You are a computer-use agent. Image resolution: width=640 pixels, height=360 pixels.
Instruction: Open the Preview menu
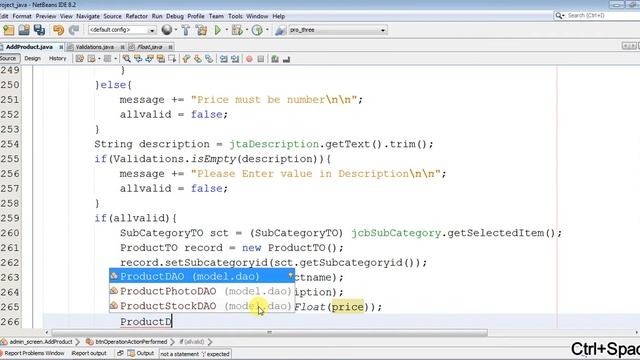click(46, 16)
